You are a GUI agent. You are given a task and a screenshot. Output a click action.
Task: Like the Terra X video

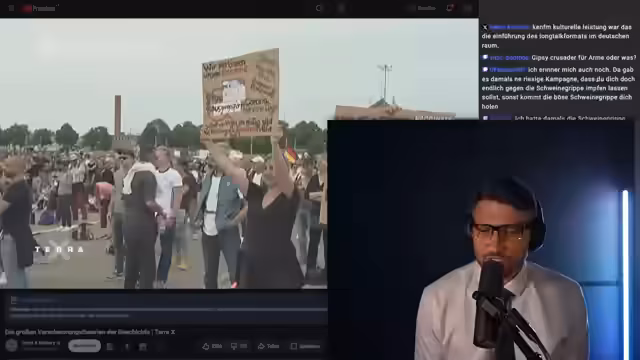point(212,346)
